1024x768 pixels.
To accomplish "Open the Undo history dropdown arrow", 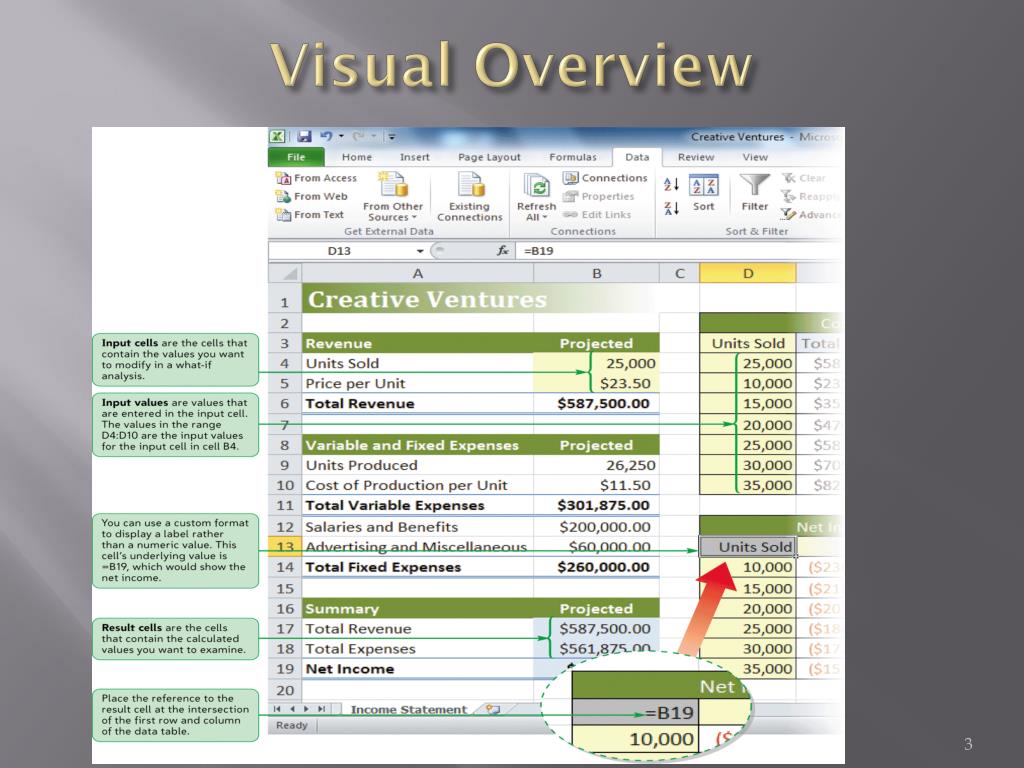I will [341, 136].
